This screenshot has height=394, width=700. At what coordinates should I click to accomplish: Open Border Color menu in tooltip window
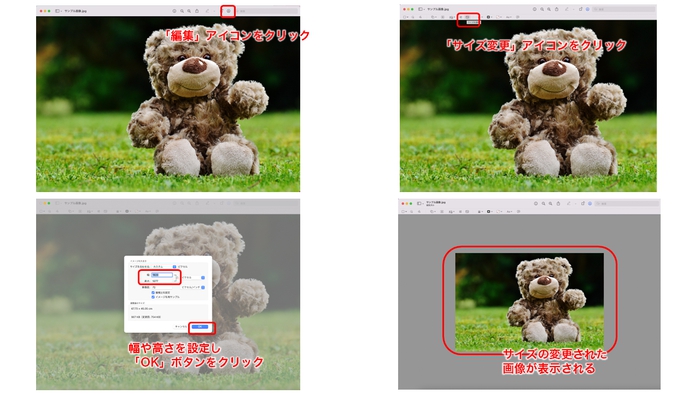[x=488, y=17]
